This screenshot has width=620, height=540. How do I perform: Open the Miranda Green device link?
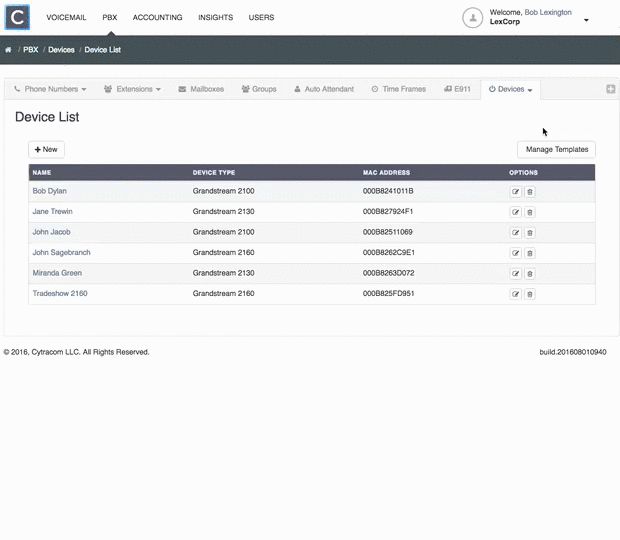coord(57,273)
